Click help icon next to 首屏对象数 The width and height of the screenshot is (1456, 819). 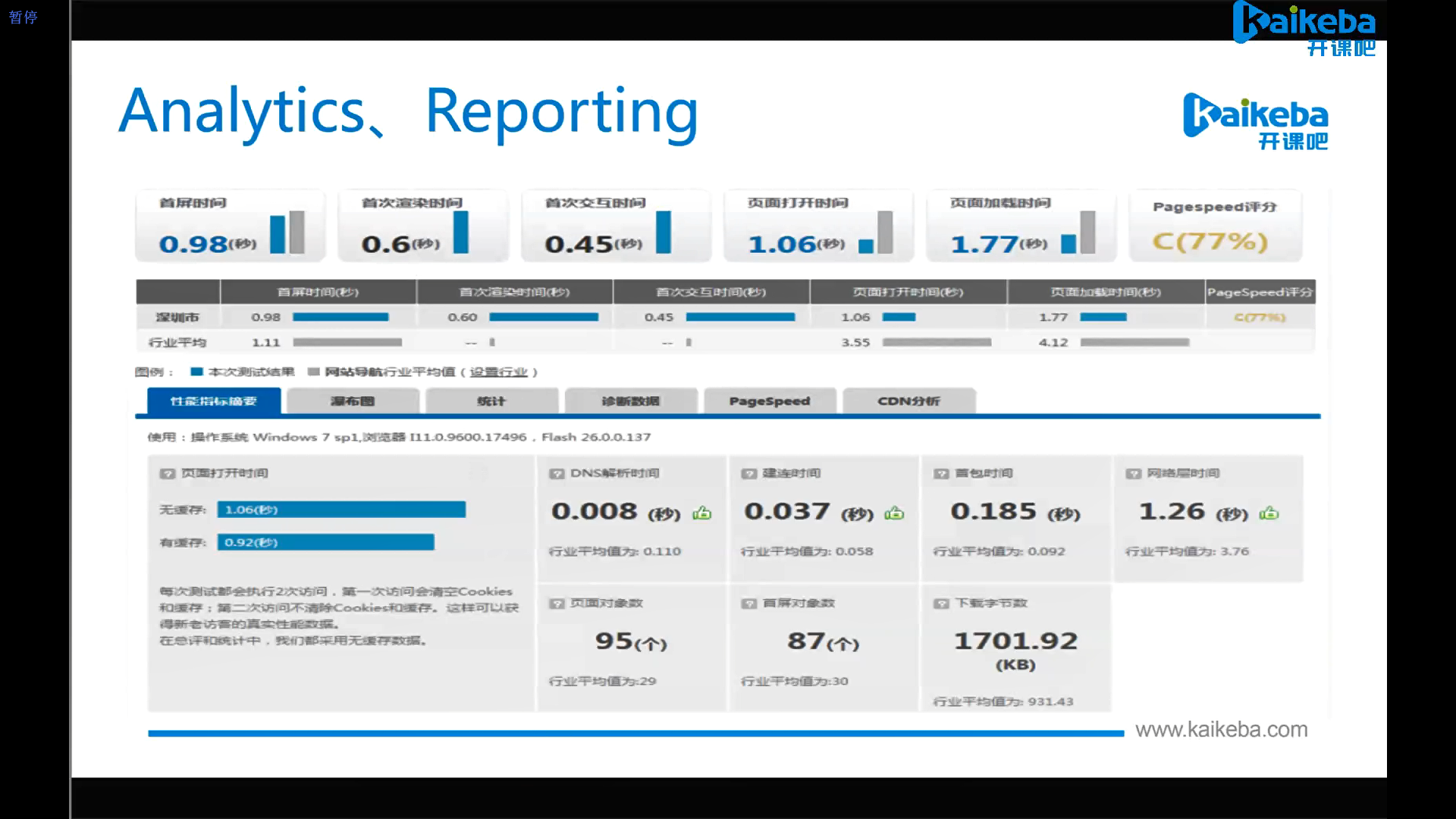749,604
